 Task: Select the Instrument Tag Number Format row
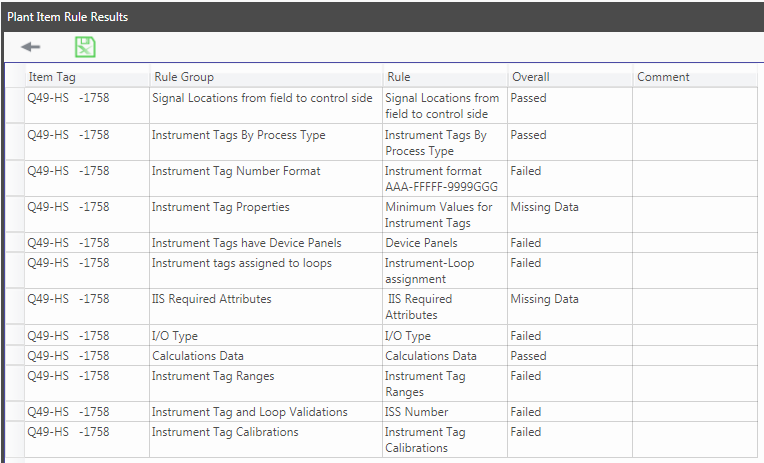[x=236, y=171]
